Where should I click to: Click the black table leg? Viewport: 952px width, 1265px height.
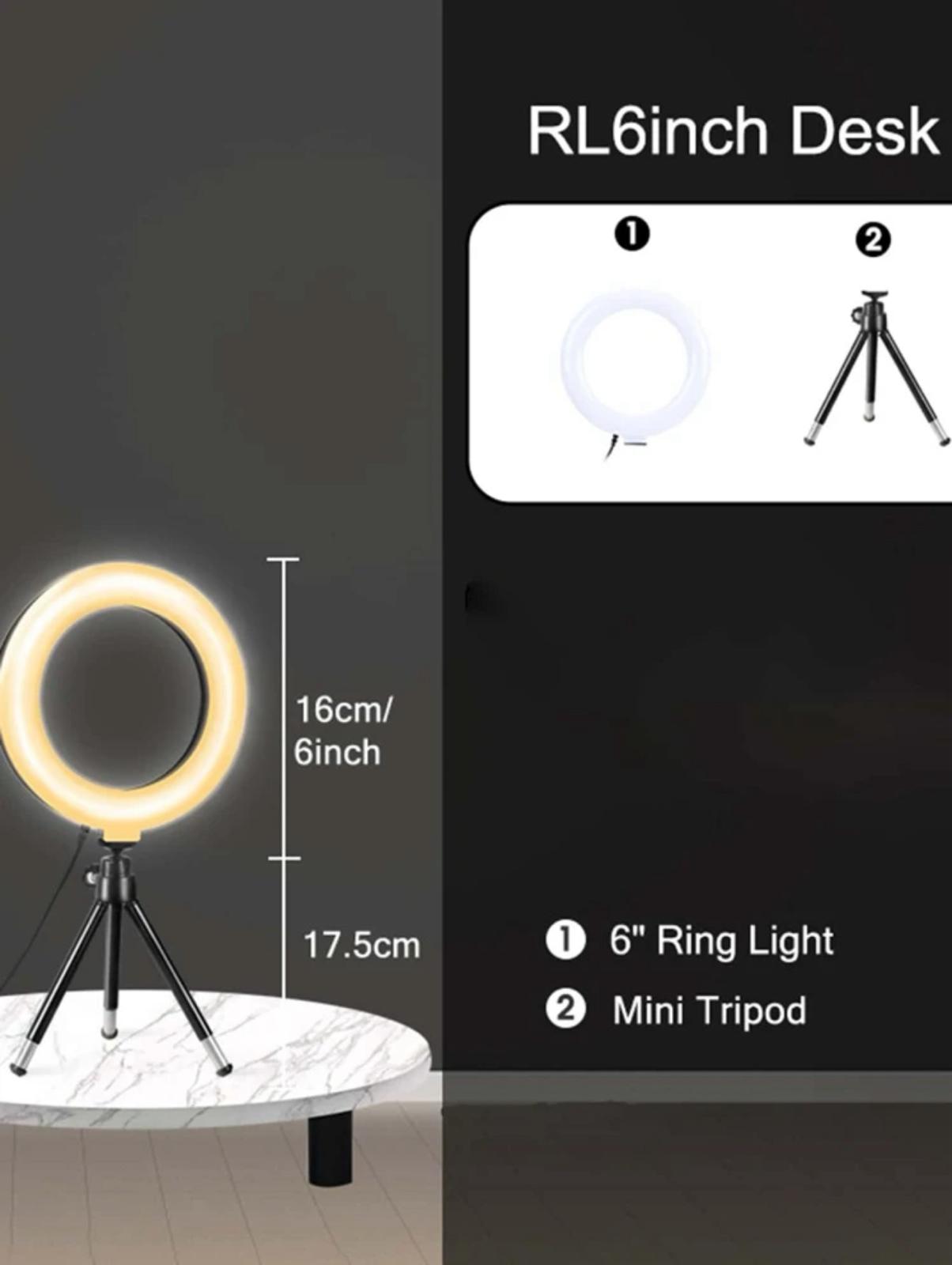coord(331,1146)
